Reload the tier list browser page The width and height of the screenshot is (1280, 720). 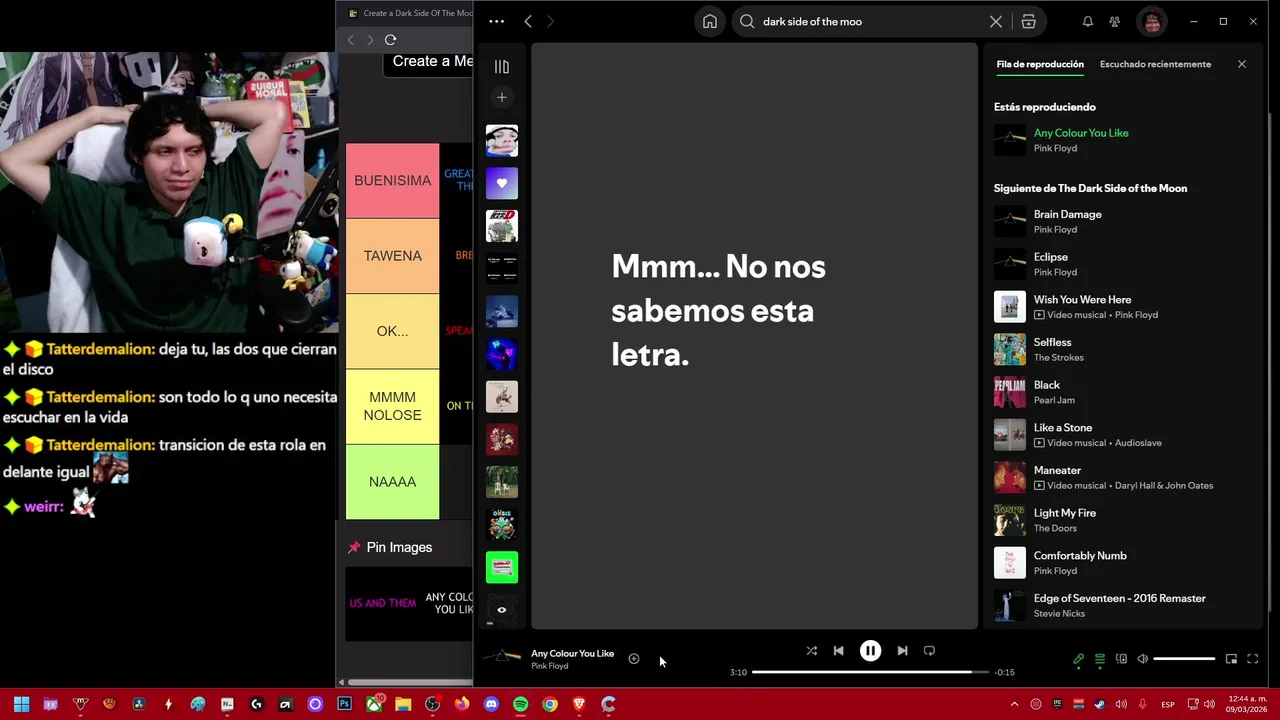tap(390, 39)
